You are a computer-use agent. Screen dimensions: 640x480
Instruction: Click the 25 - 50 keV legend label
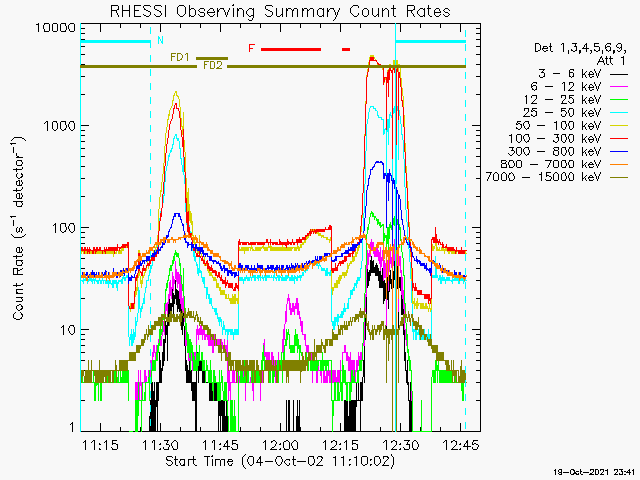click(x=562, y=113)
